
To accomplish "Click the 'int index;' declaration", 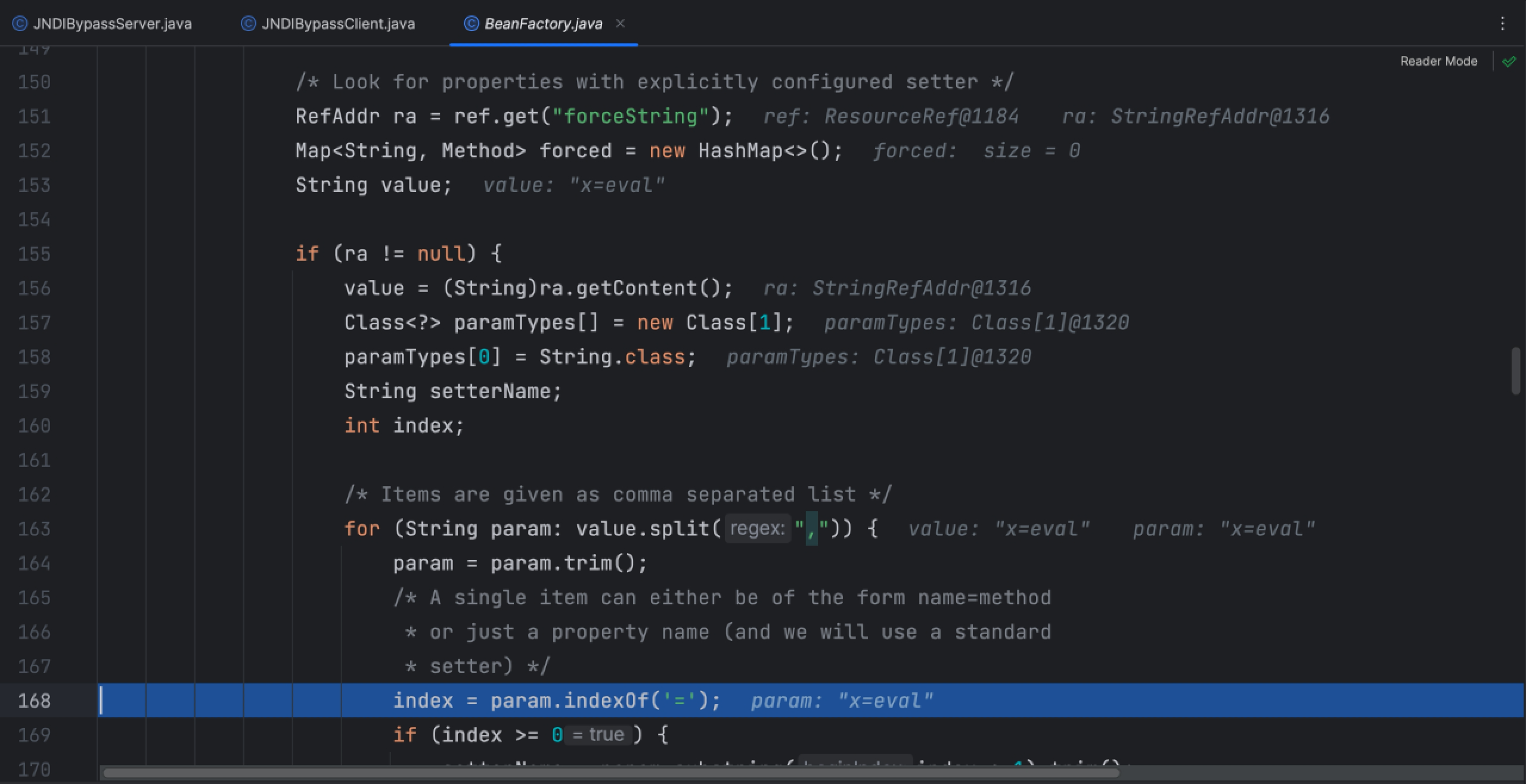I will click(404, 426).
